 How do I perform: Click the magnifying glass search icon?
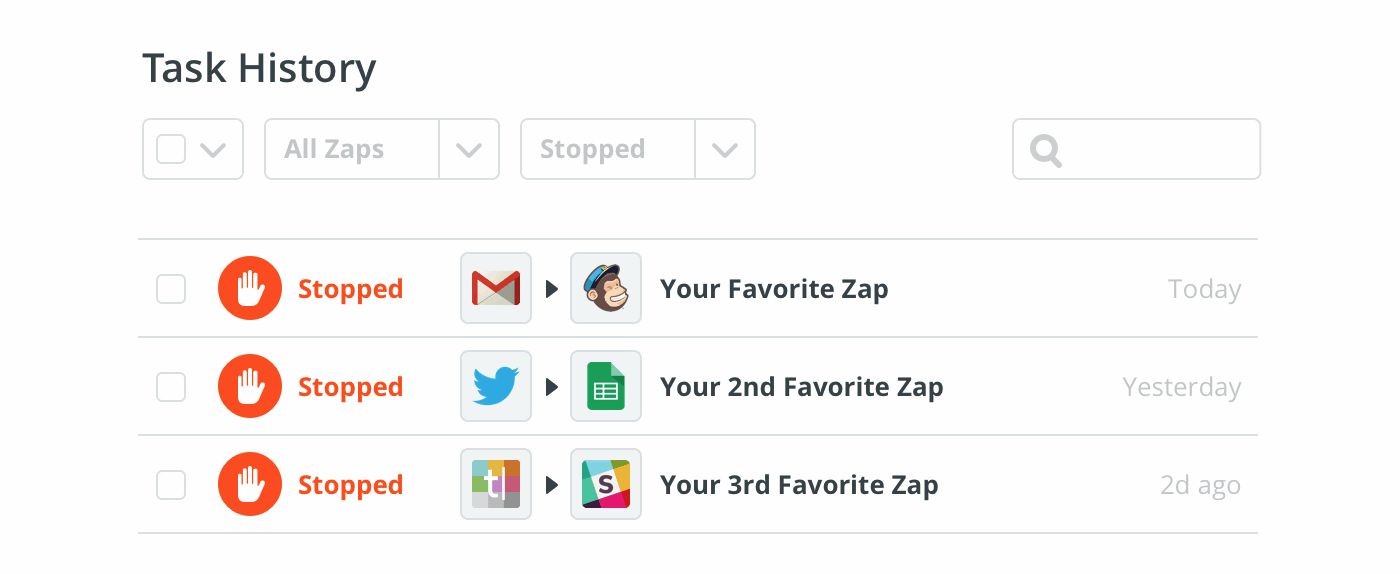[1046, 151]
